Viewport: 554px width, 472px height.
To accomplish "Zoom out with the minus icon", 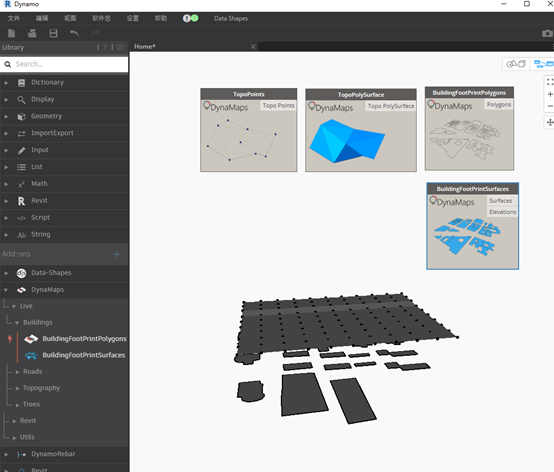I will coord(550,106).
